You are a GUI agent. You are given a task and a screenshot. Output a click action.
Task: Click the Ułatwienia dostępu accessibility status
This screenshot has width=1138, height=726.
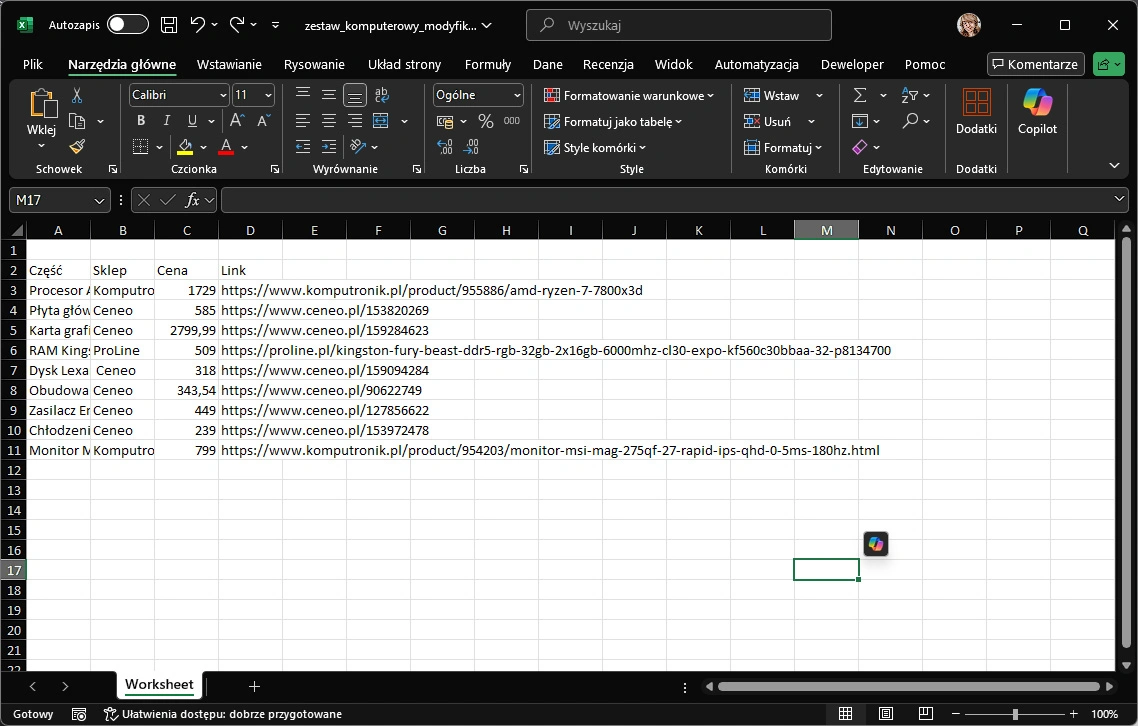pyautogui.click(x=223, y=714)
